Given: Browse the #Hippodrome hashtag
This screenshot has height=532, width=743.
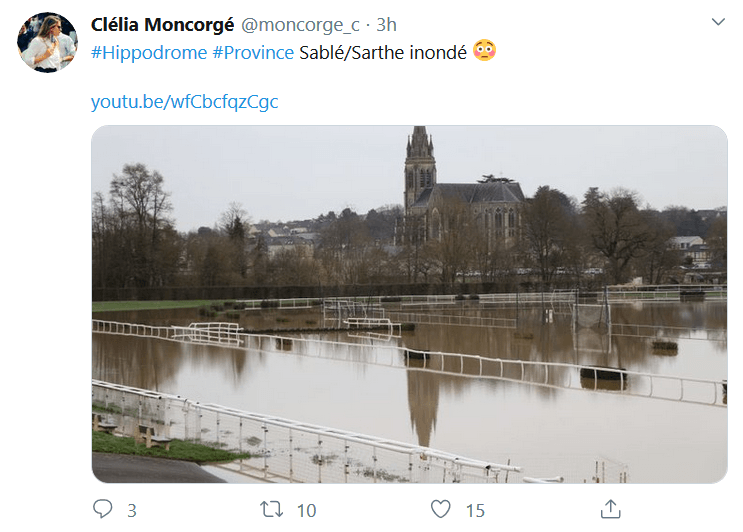Looking at the screenshot, I should pyautogui.click(x=149, y=52).
